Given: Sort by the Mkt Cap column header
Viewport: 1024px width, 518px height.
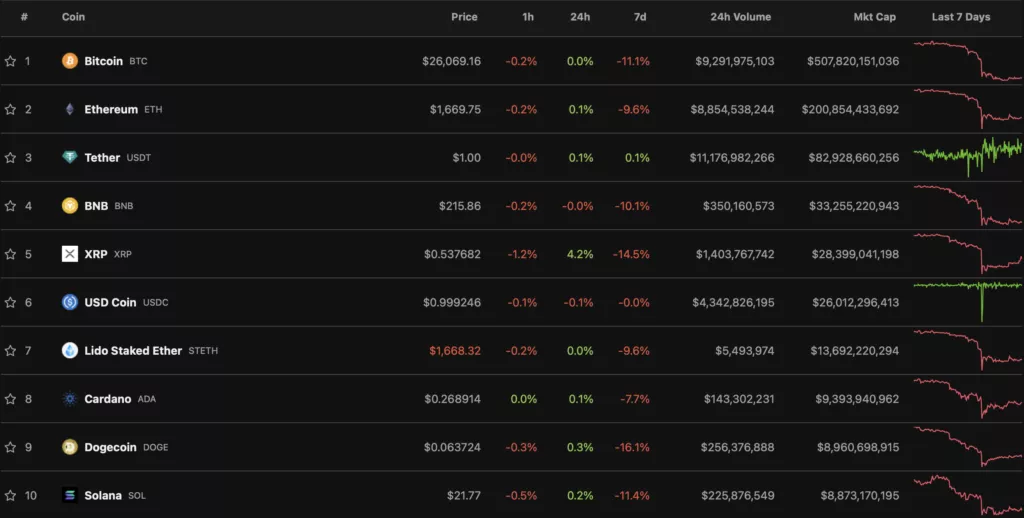Looking at the screenshot, I should tap(874, 17).
